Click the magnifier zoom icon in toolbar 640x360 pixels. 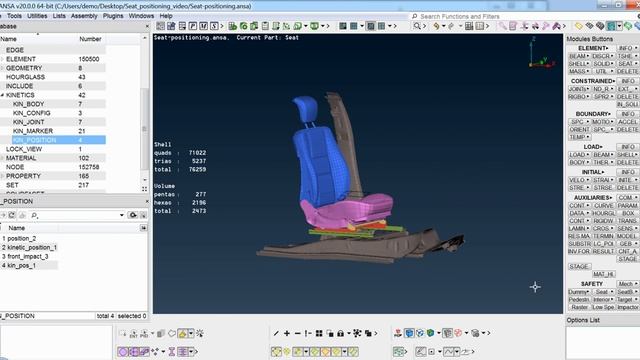[417, 26]
